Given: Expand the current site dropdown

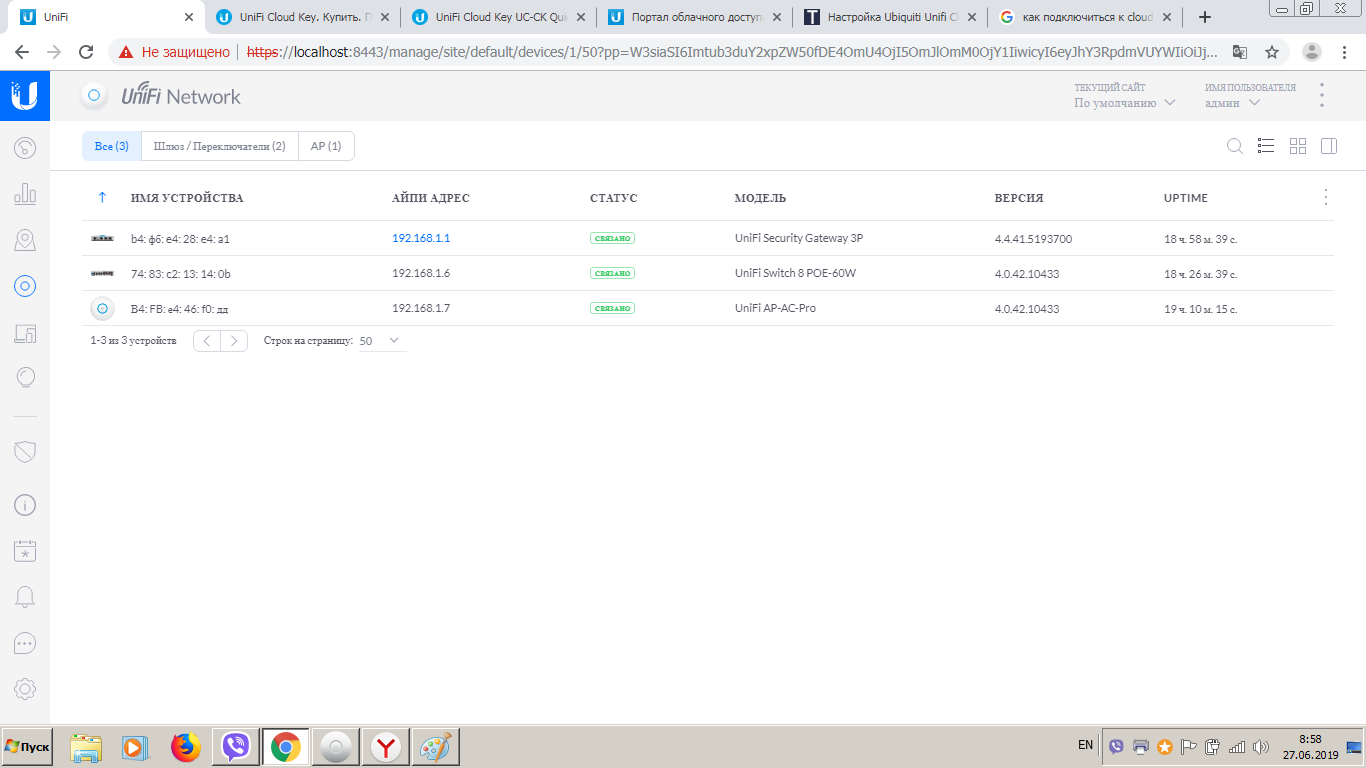Looking at the screenshot, I should pos(1124,102).
